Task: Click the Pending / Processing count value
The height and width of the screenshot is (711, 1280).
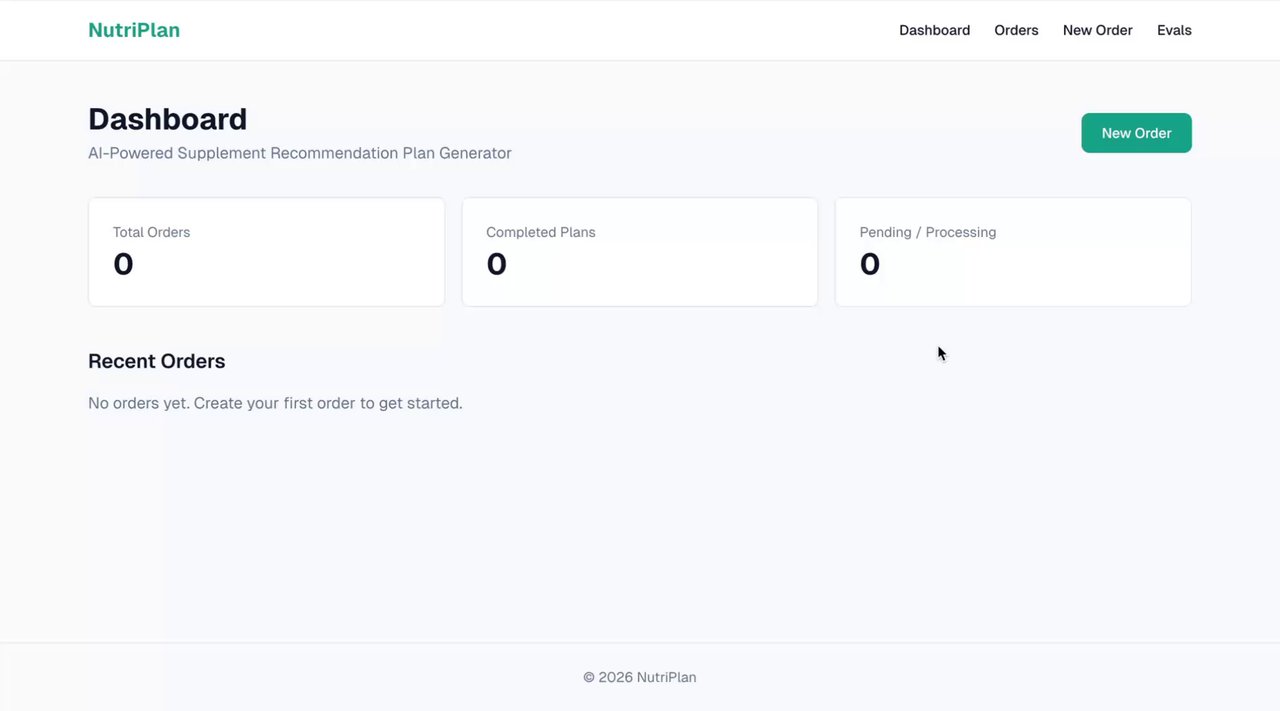Action: [869, 264]
